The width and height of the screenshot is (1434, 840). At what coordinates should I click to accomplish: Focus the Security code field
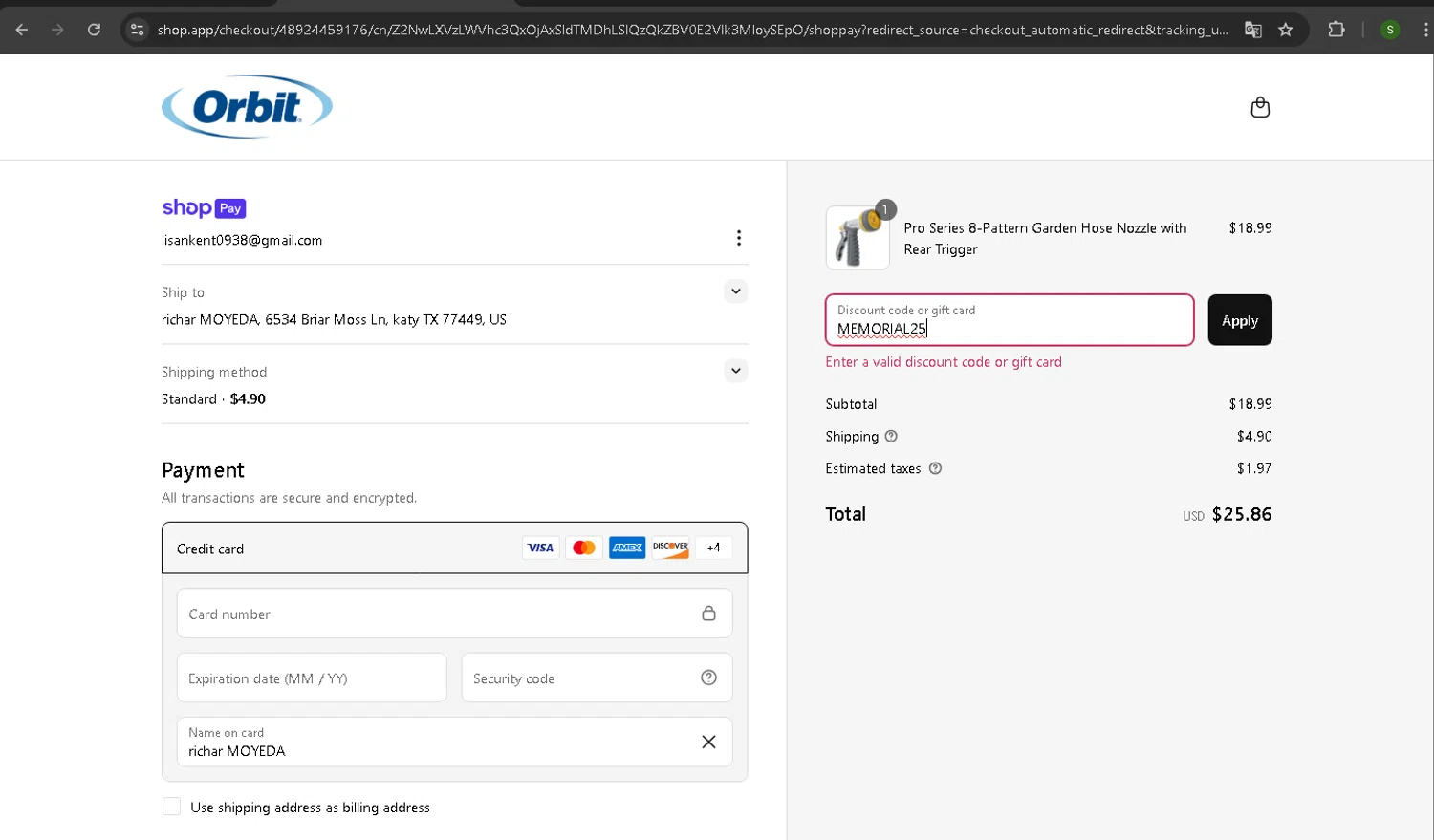click(x=597, y=678)
